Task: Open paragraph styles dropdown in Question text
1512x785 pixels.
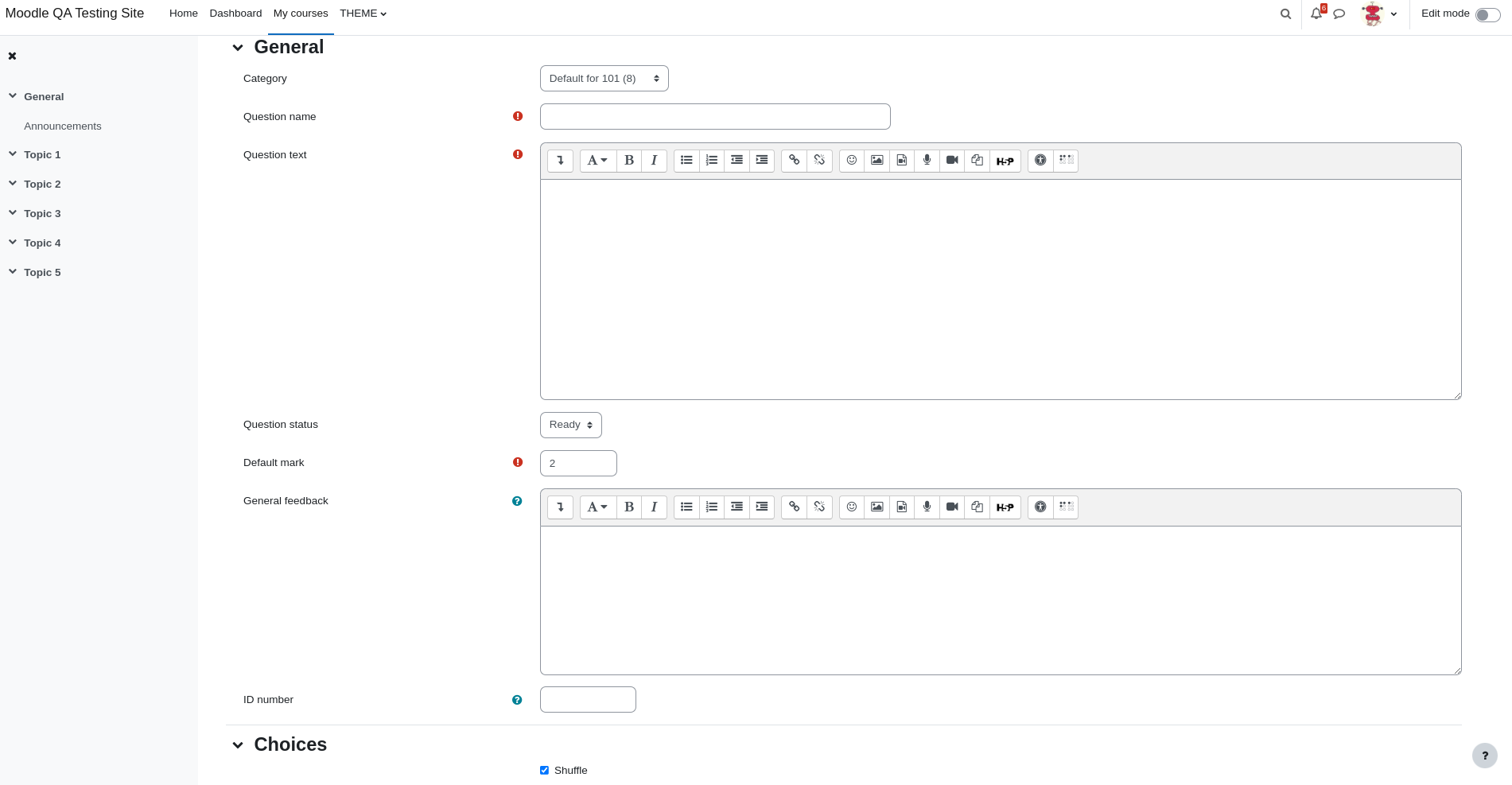Action: (597, 161)
